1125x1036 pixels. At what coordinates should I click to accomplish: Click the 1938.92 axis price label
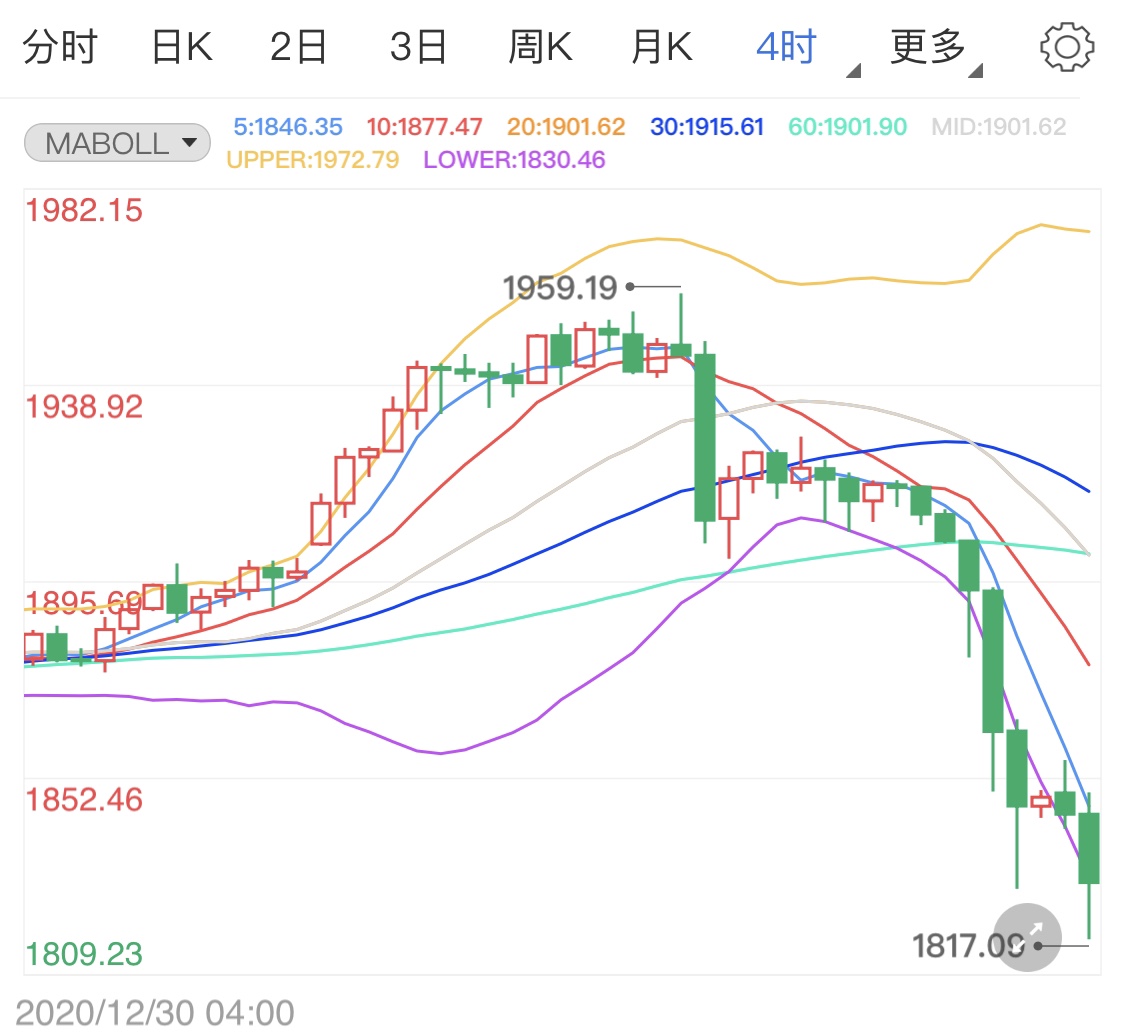pos(84,407)
